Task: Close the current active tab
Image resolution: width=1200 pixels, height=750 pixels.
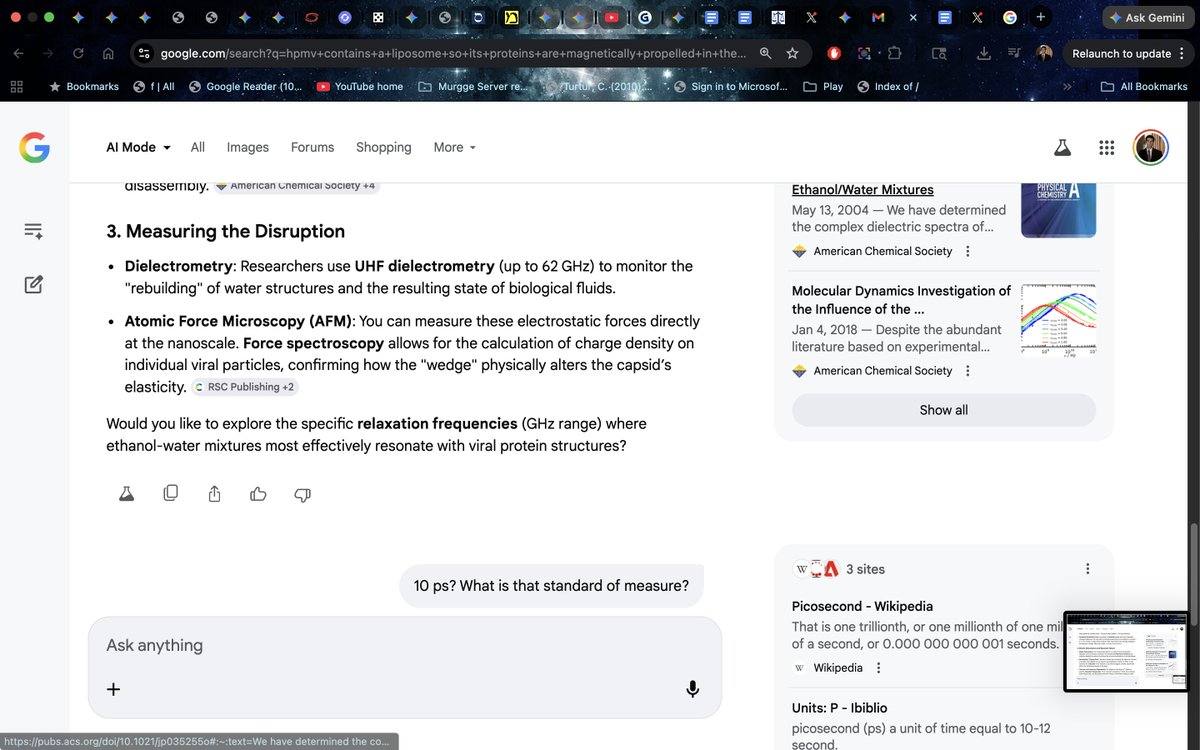Action: [x=912, y=17]
